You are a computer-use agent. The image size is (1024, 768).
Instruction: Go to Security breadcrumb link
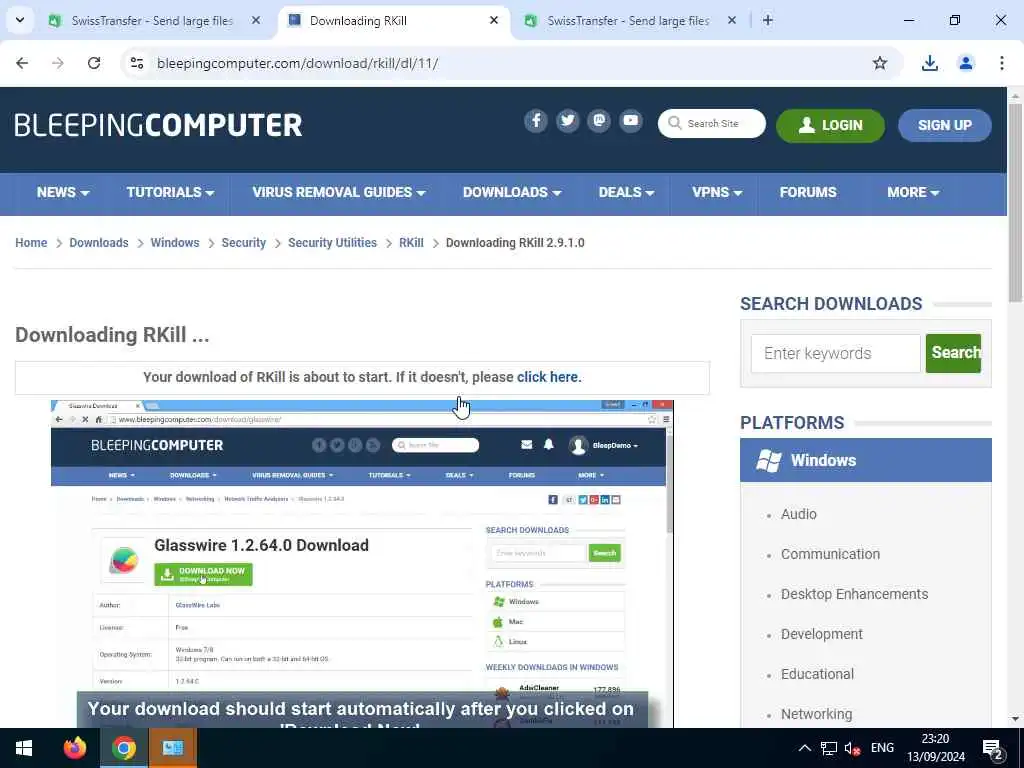tap(244, 243)
